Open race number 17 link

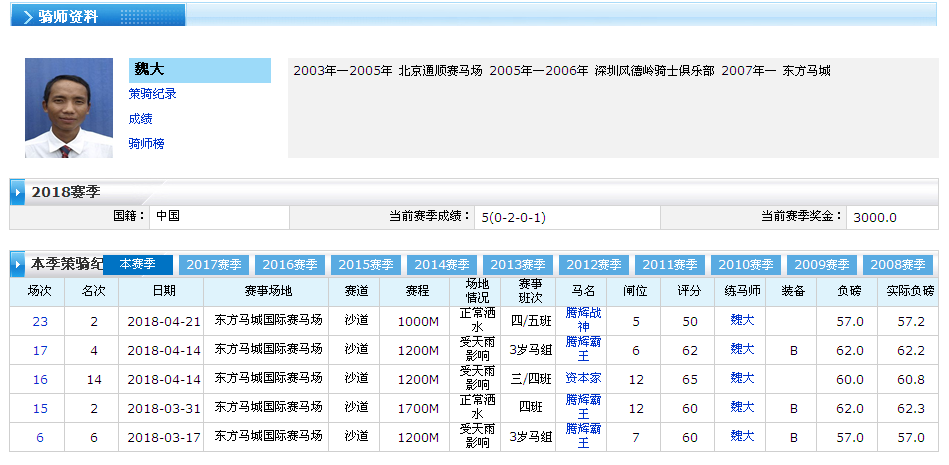[x=40, y=350]
